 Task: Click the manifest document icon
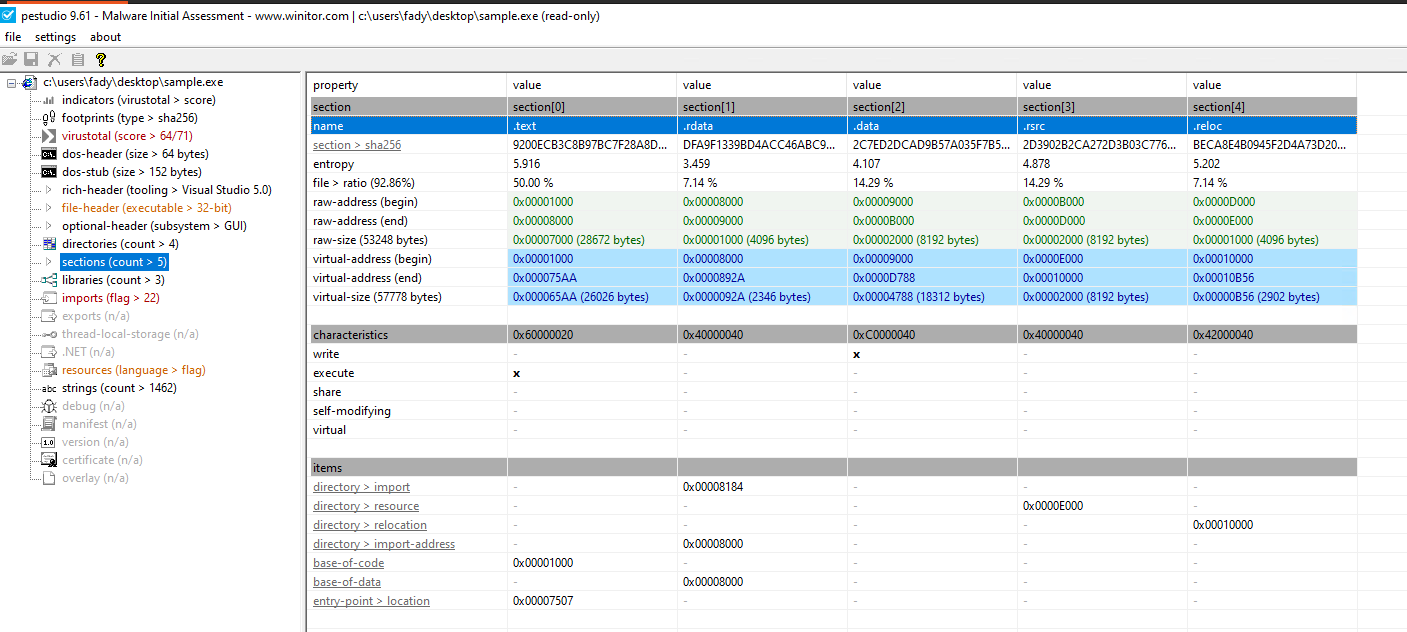point(48,424)
